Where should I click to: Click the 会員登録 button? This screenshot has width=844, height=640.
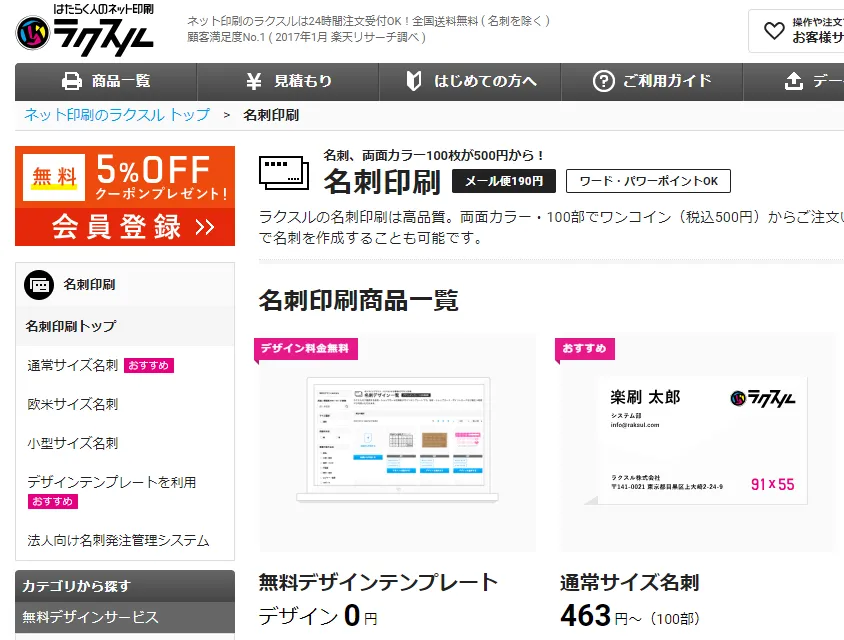click(125, 227)
